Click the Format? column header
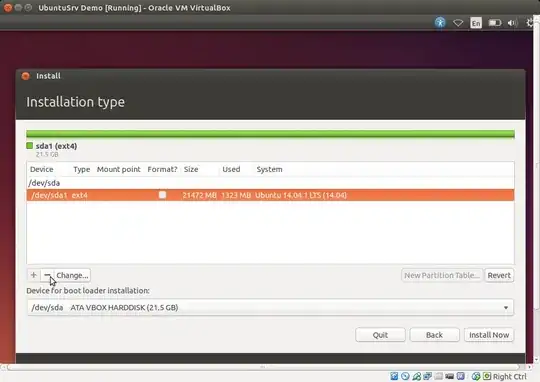The image size is (540, 382). (x=162, y=169)
